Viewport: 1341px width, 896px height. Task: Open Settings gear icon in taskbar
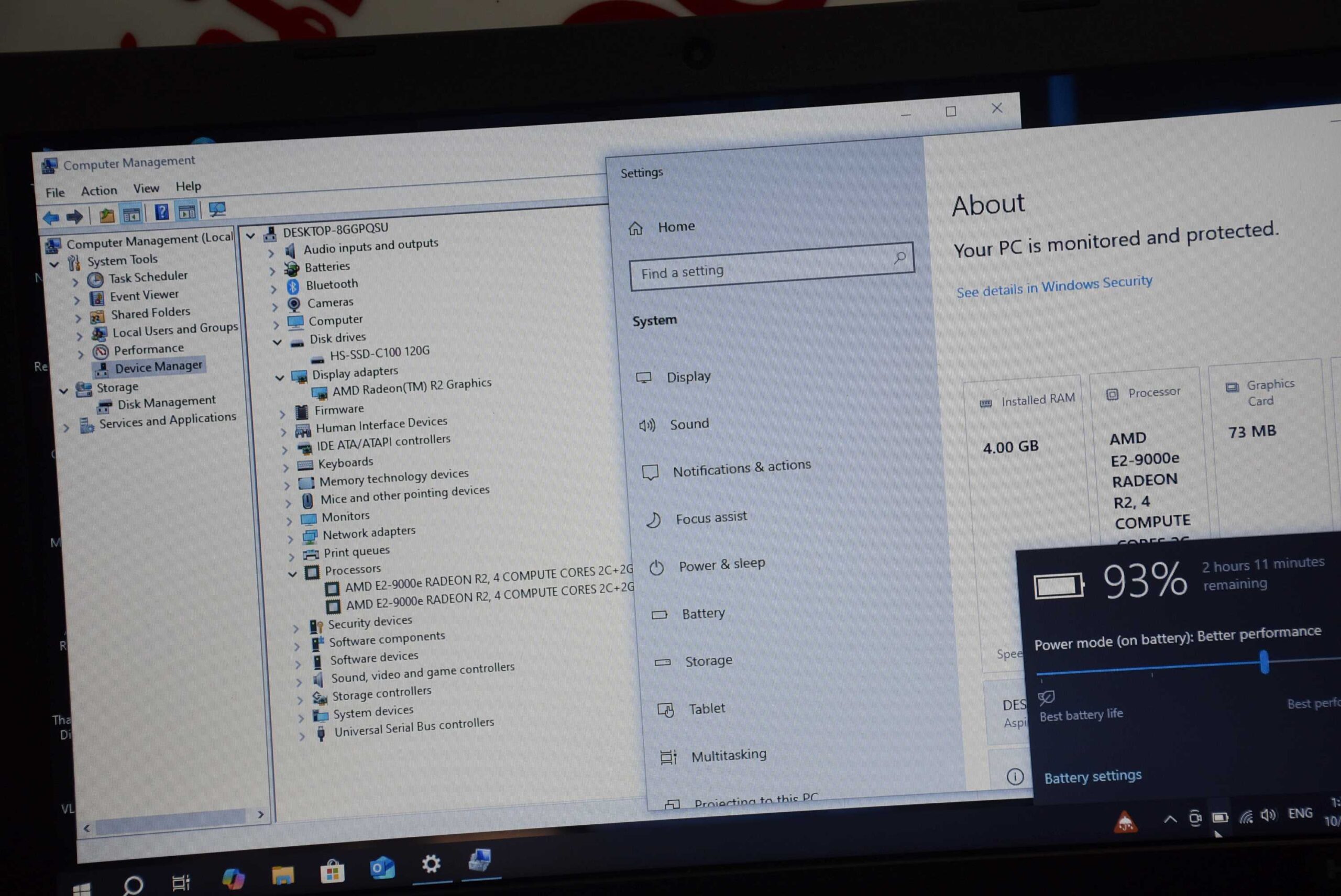(431, 864)
